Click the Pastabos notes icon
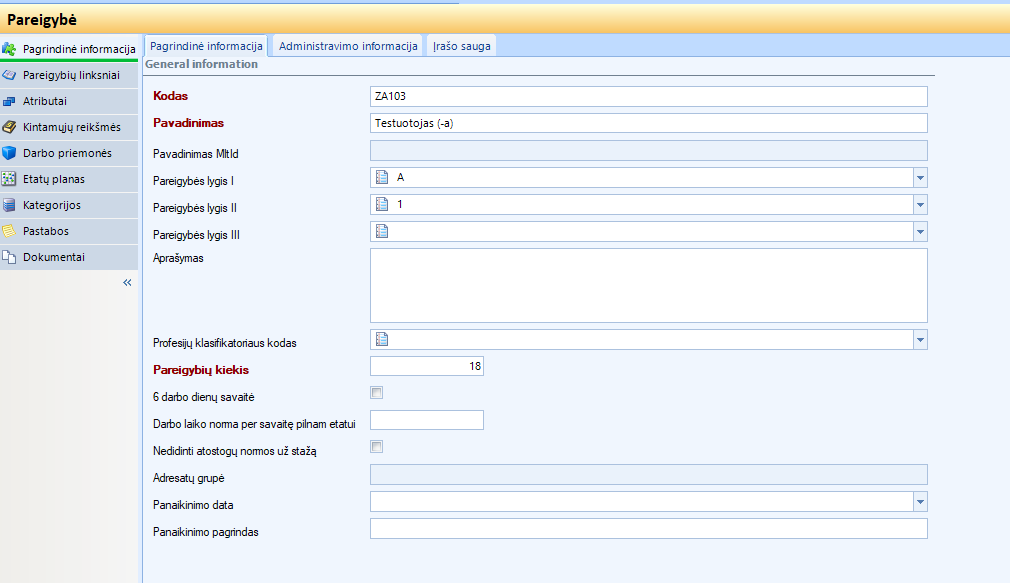Screen dimensions: 1010x583 [x=10, y=231]
